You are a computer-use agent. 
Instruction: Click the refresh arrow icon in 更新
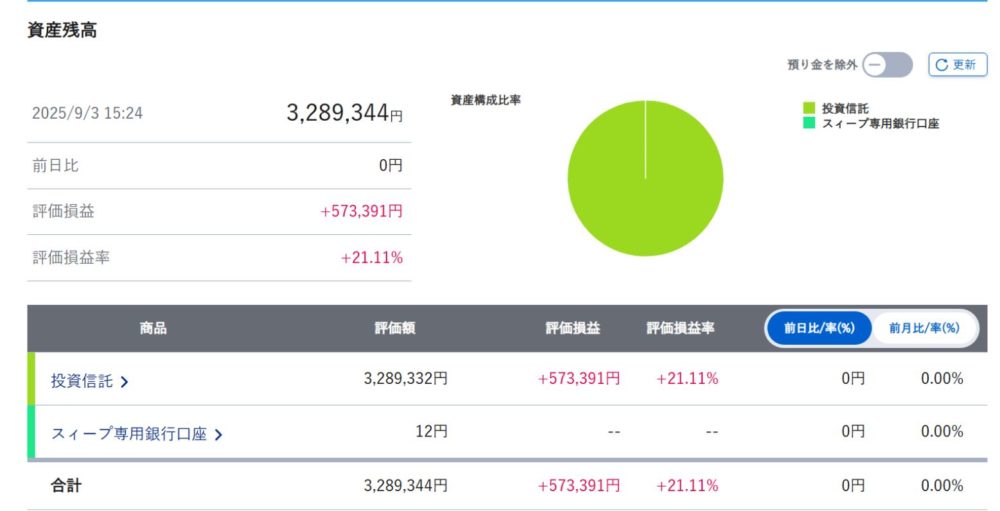point(942,65)
